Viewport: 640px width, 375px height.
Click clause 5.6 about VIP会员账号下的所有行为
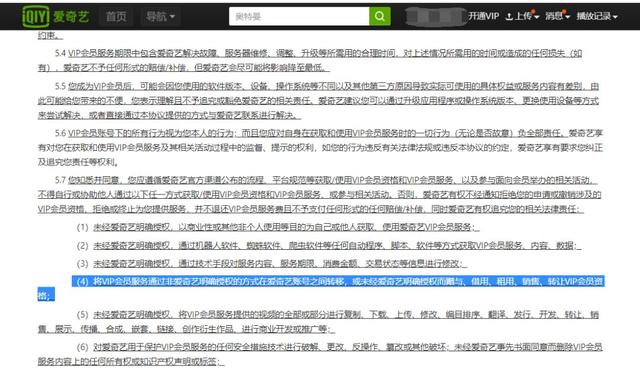320,147
